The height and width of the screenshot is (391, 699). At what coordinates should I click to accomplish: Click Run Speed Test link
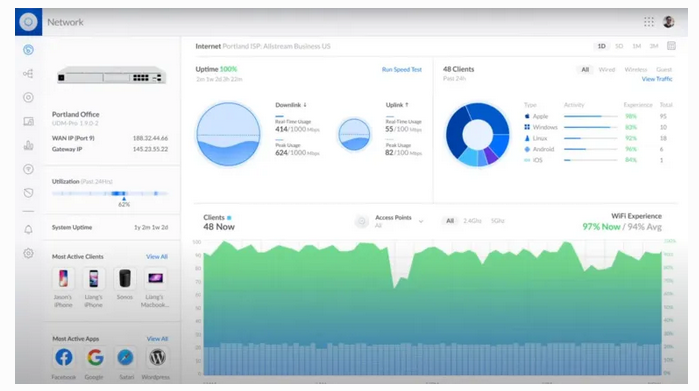tap(402, 70)
